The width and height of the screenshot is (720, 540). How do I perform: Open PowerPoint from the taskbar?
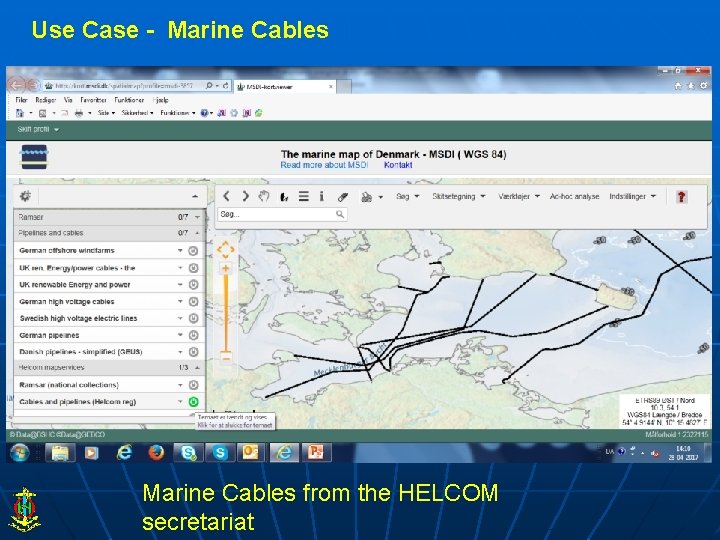click(x=315, y=453)
